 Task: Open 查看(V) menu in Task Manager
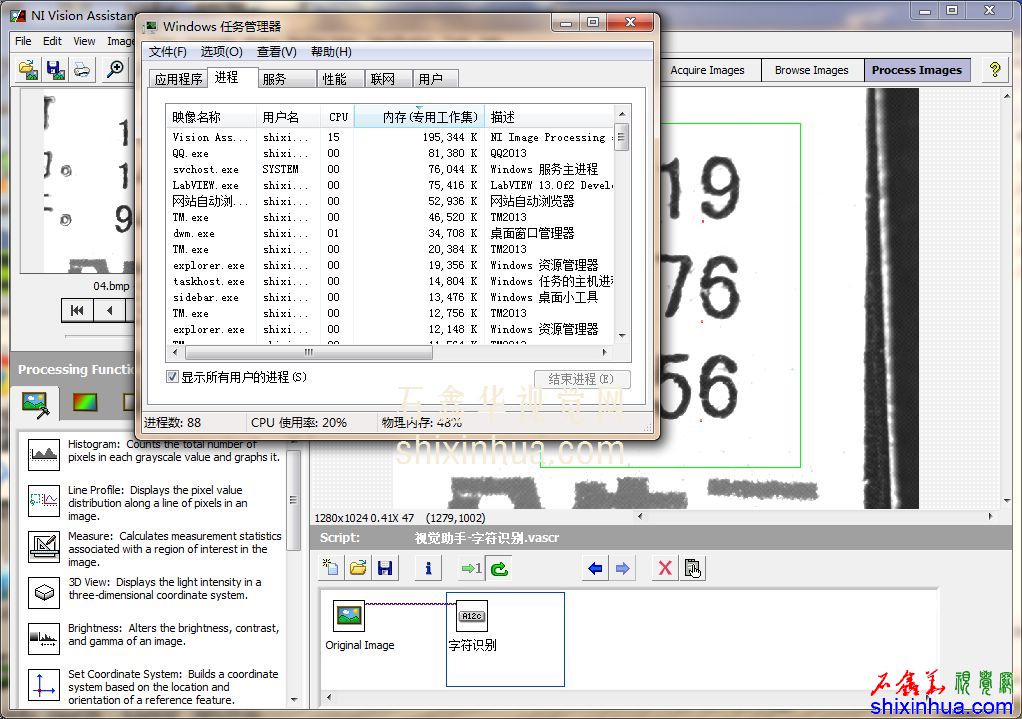(276, 51)
